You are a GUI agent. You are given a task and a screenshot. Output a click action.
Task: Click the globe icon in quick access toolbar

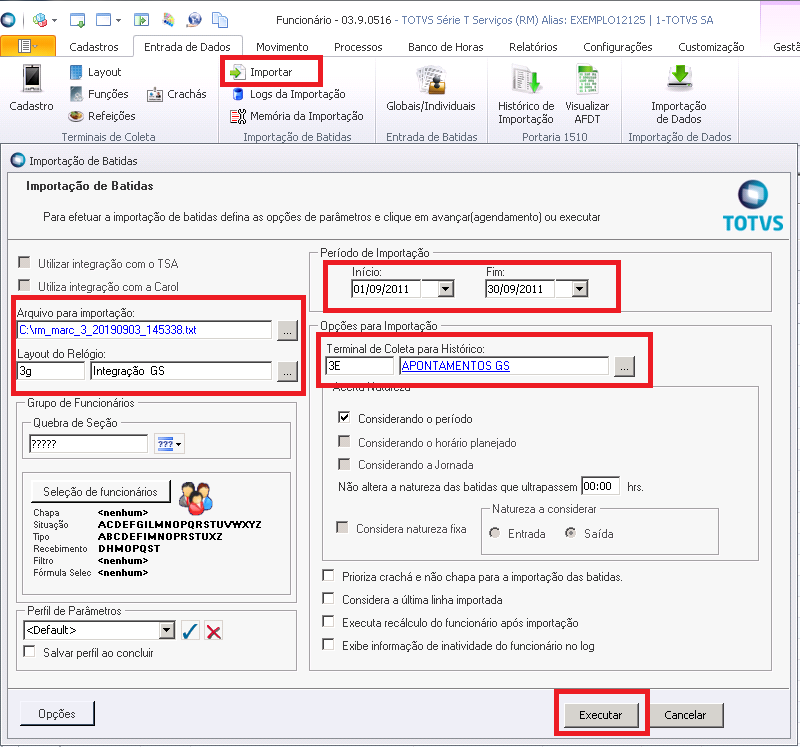194,20
